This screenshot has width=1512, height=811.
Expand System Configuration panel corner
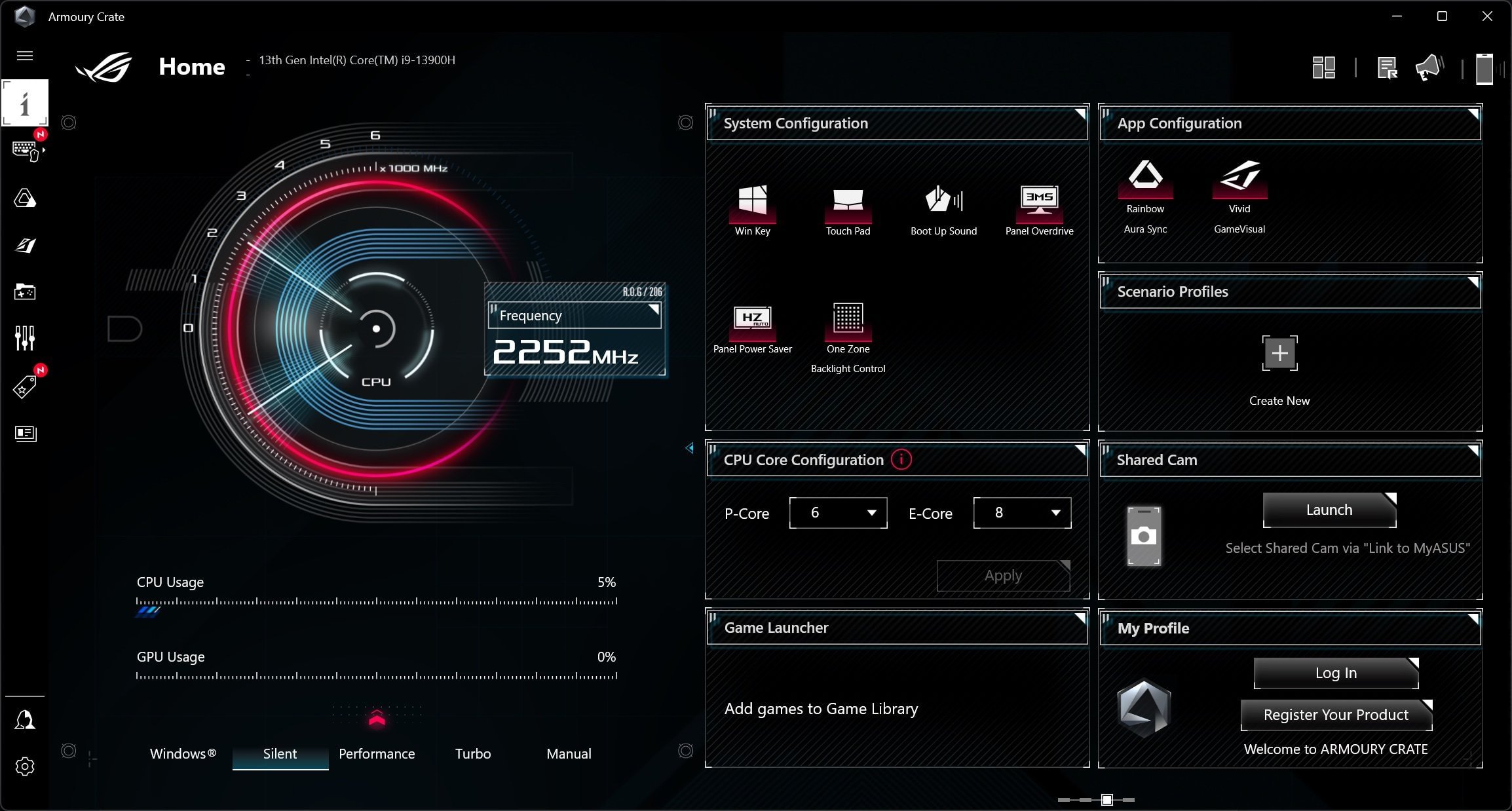[x=1080, y=114]
